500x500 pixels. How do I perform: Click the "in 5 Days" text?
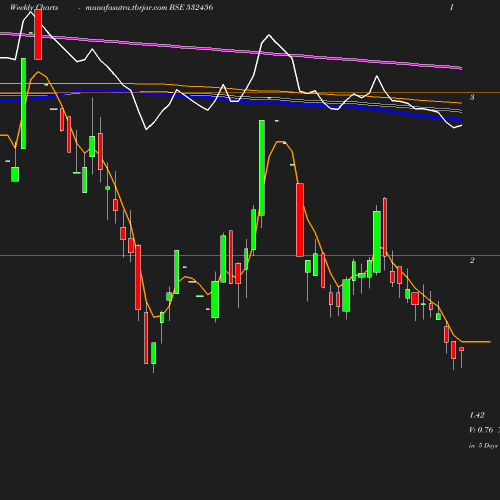pyautogui.click(x=483, y=445)
